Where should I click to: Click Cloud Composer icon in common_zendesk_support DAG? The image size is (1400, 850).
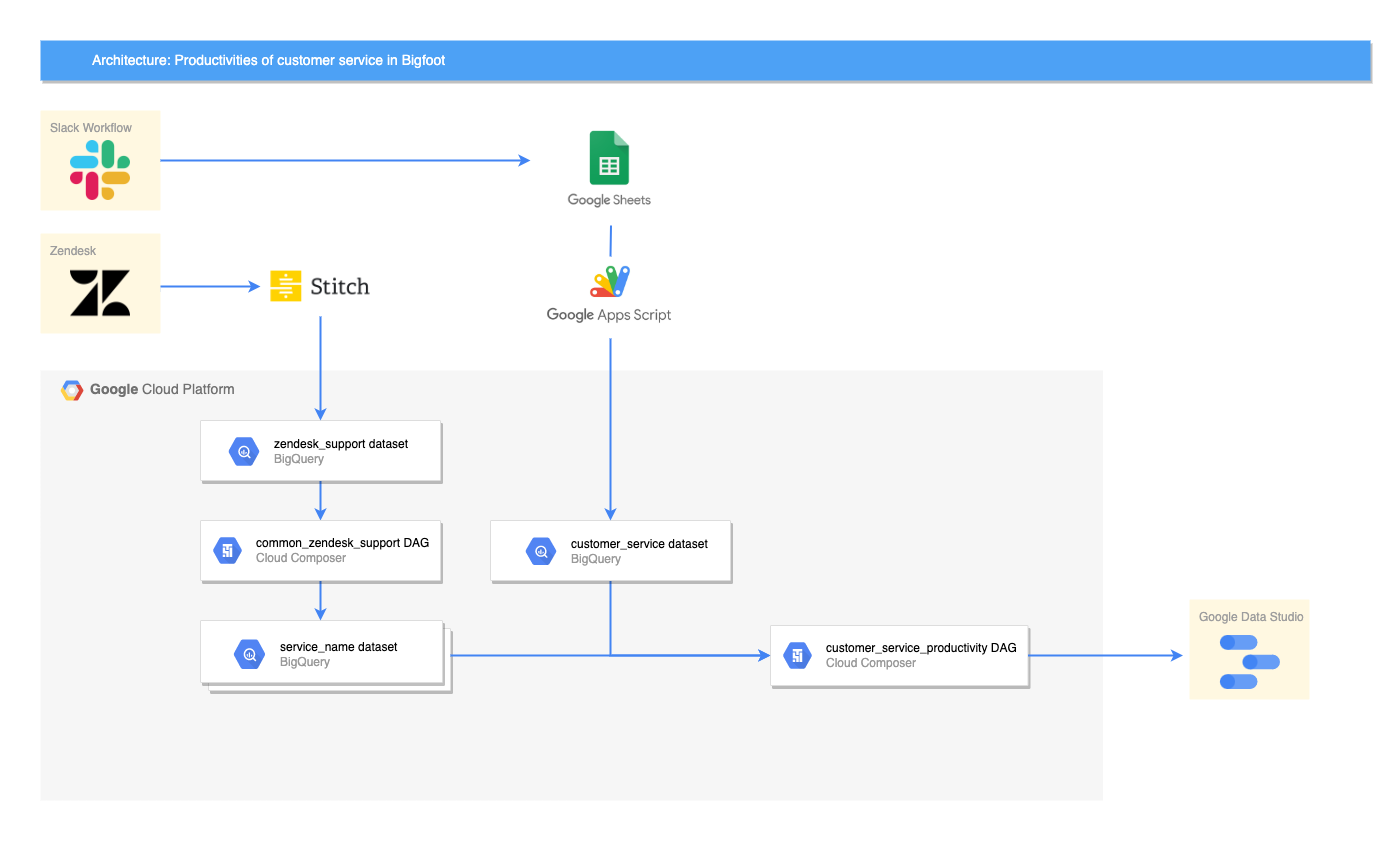click(x=228, y=551)
